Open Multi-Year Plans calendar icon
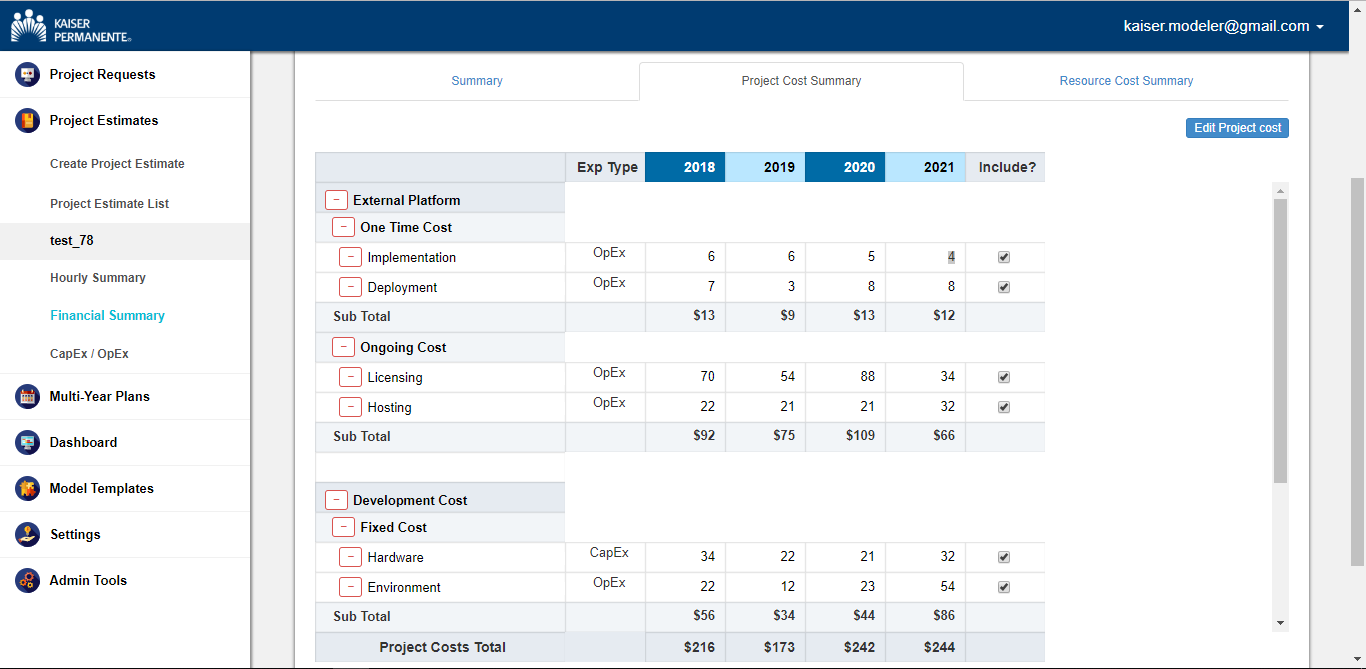Screen dimensions: 1366x669 [x=28, y=397]
